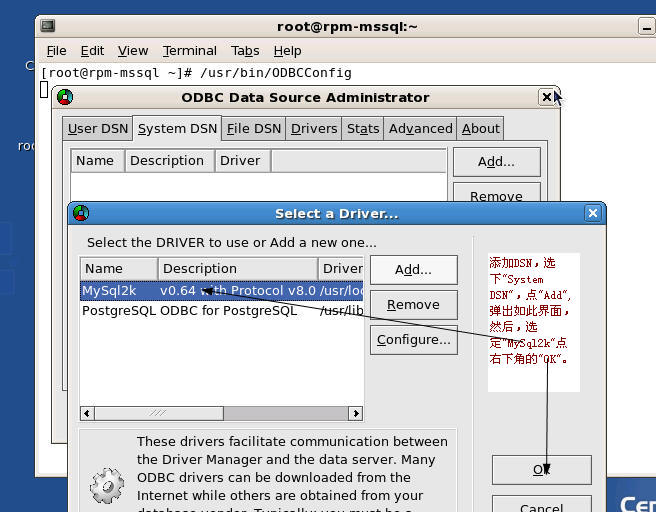Screen dimensions: 656x512
Task: Click right arrow of driver list scrollbar
Action: click(356, 413)
